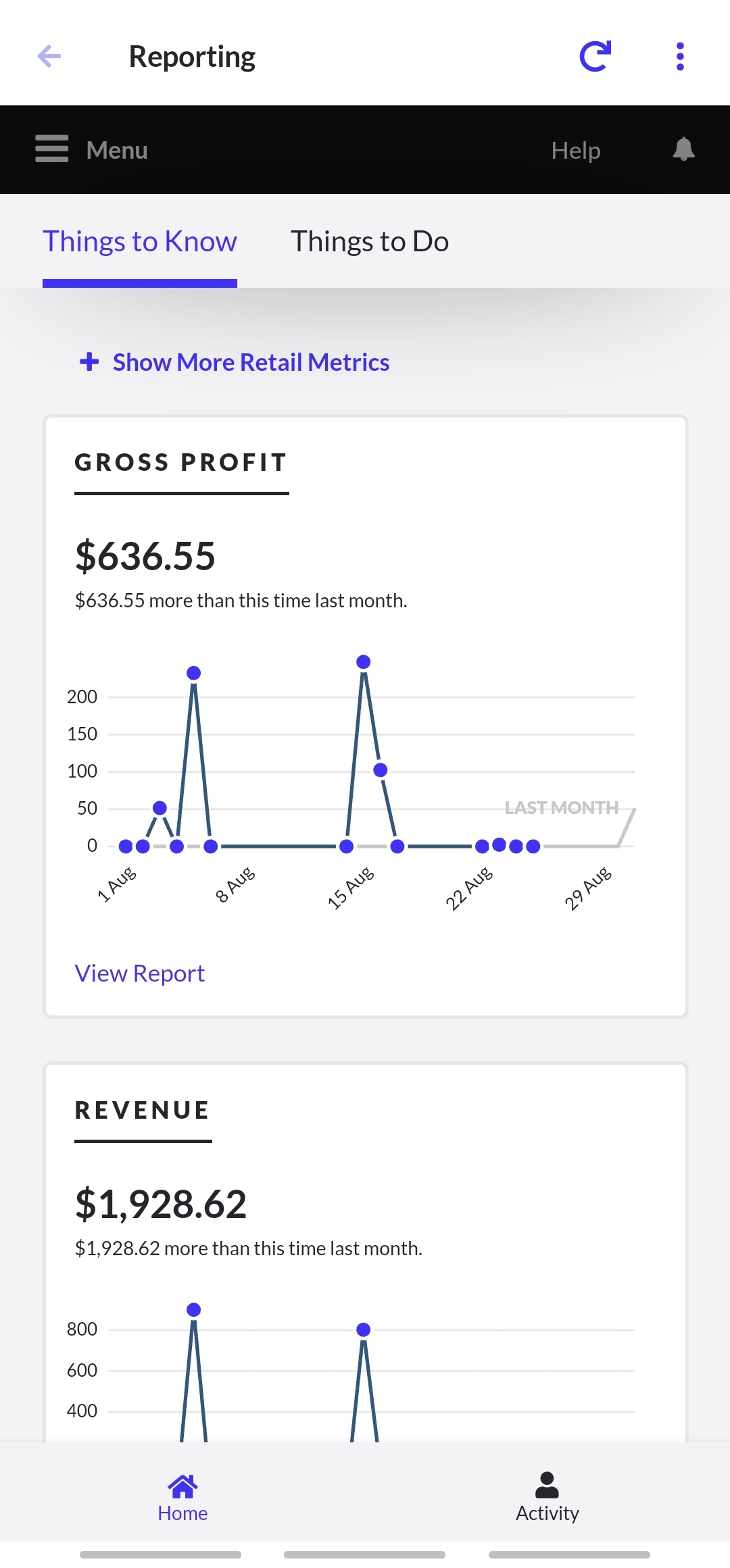Tap the Home icon in bottom bar
The width and height of the screenshot is (730, 1568).
[182, 1486]
